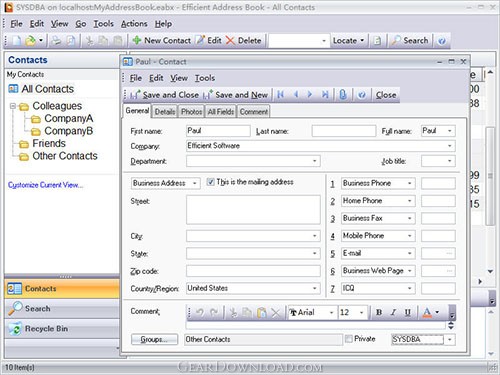Open the Country/Region dropdown

click(314, 288)
